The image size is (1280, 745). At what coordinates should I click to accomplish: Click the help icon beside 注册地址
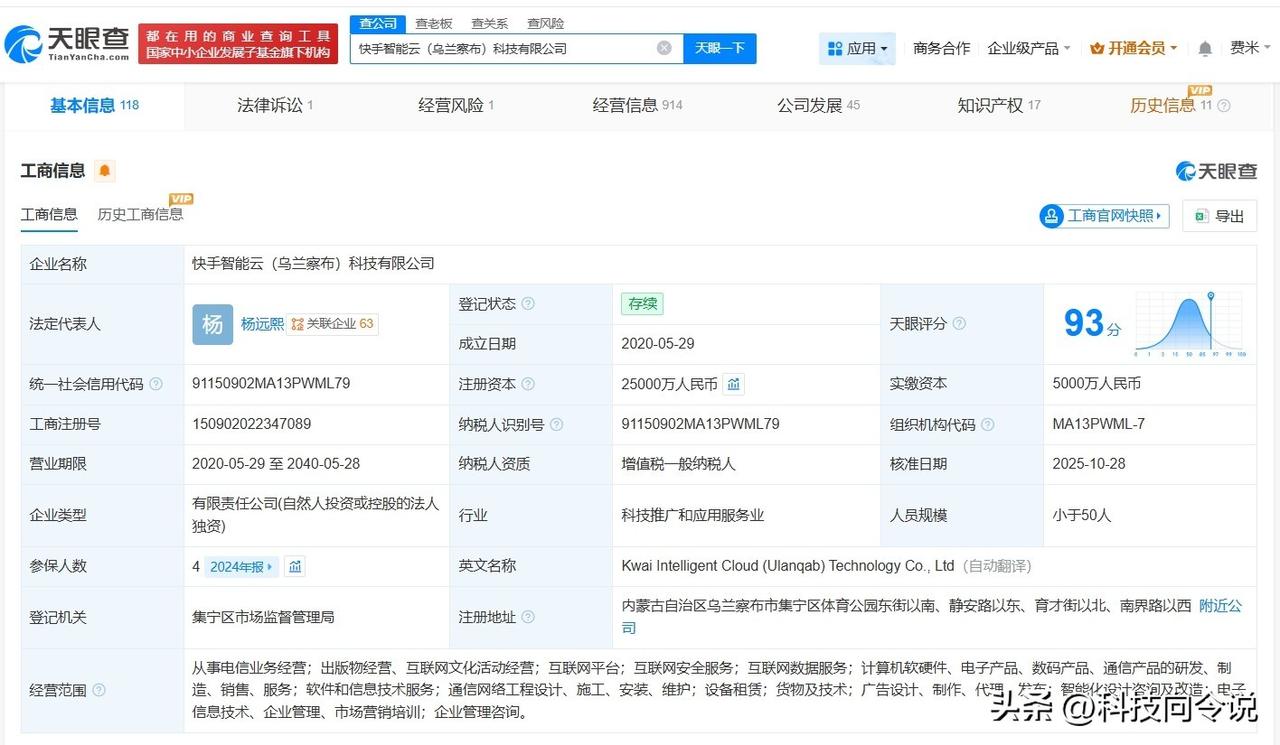528,617
